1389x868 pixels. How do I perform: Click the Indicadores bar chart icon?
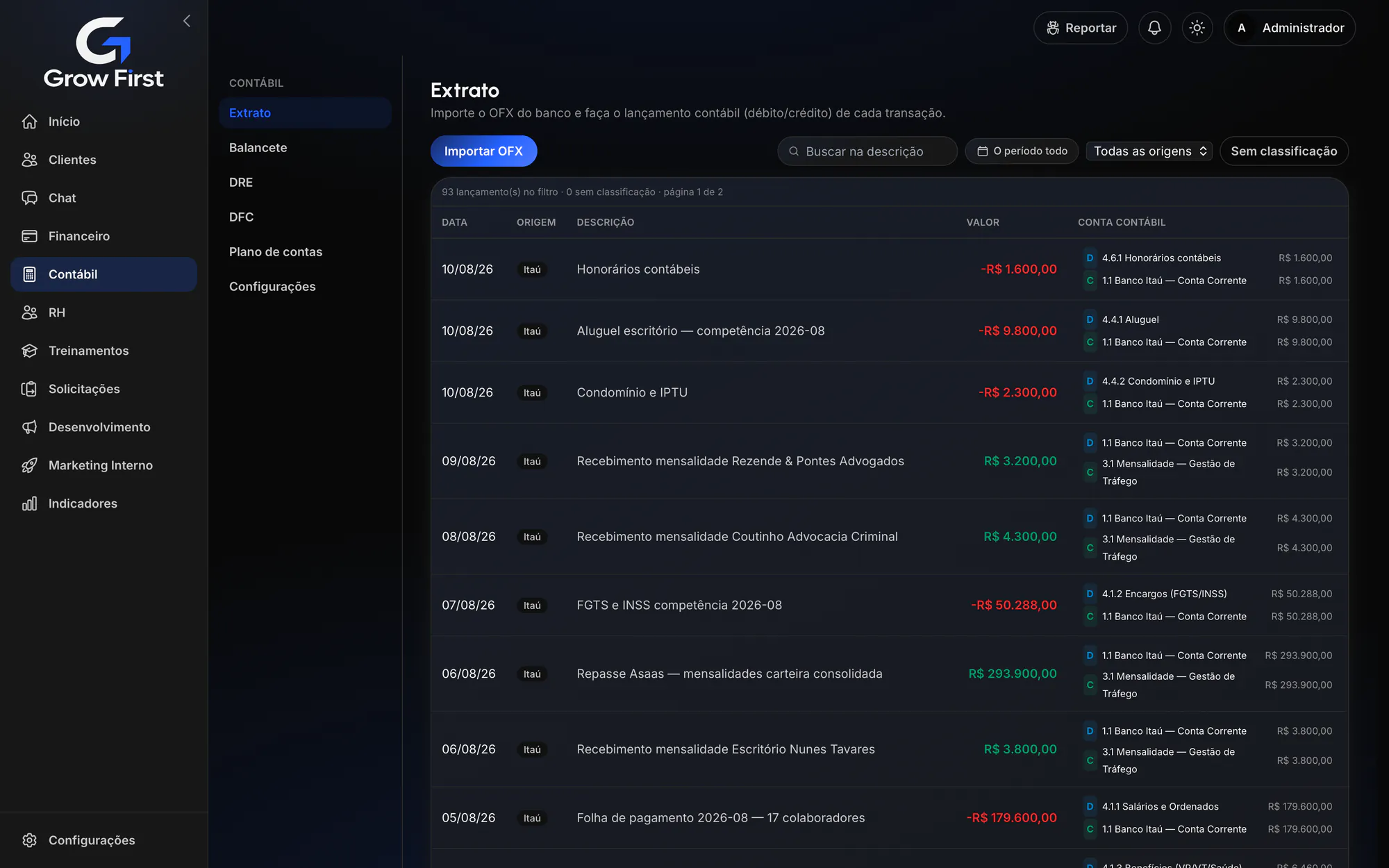coord(29,503)
